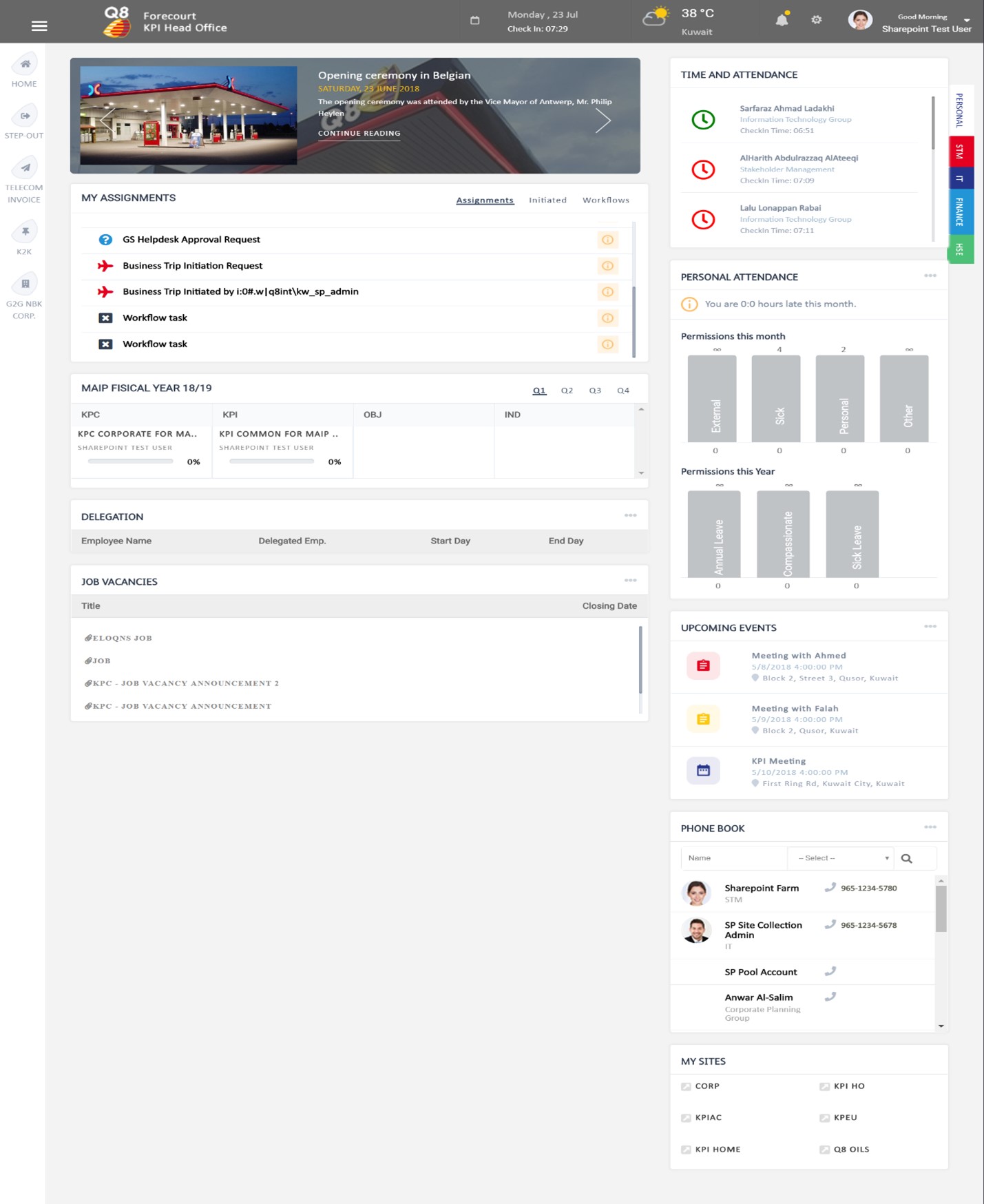The height and width of the screenshot is (1204, 984).
Task: Click the phone book Name field
Action: pyautogui.click(x=734, y=858)
